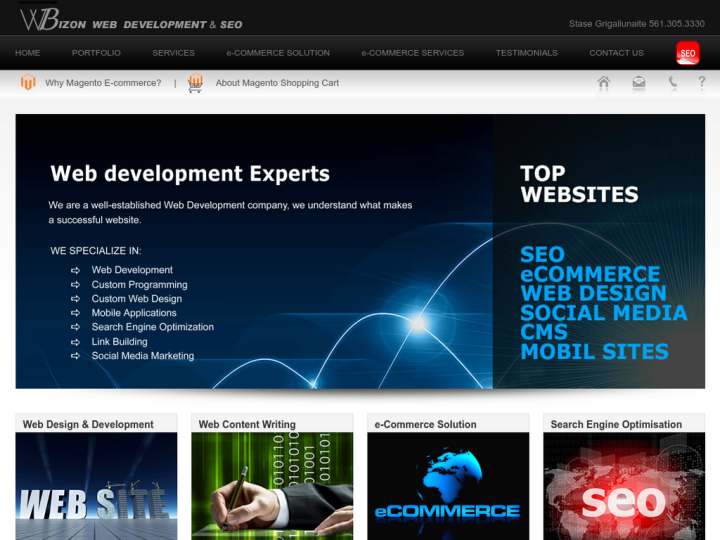Click the question mark help icon
The image size is (720, 540).
(702, 83)
